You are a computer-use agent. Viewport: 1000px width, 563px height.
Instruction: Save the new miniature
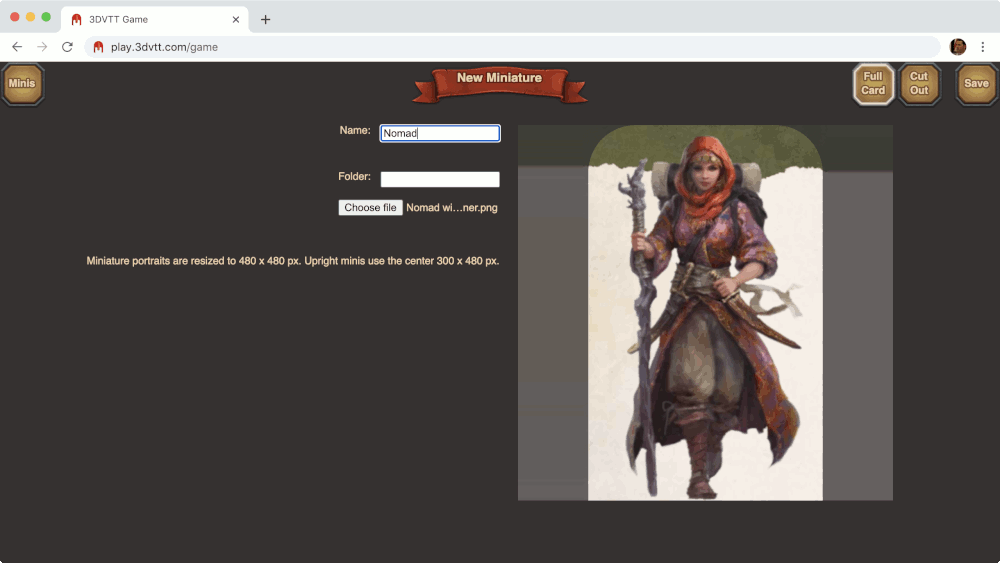(x=976, y=84)
